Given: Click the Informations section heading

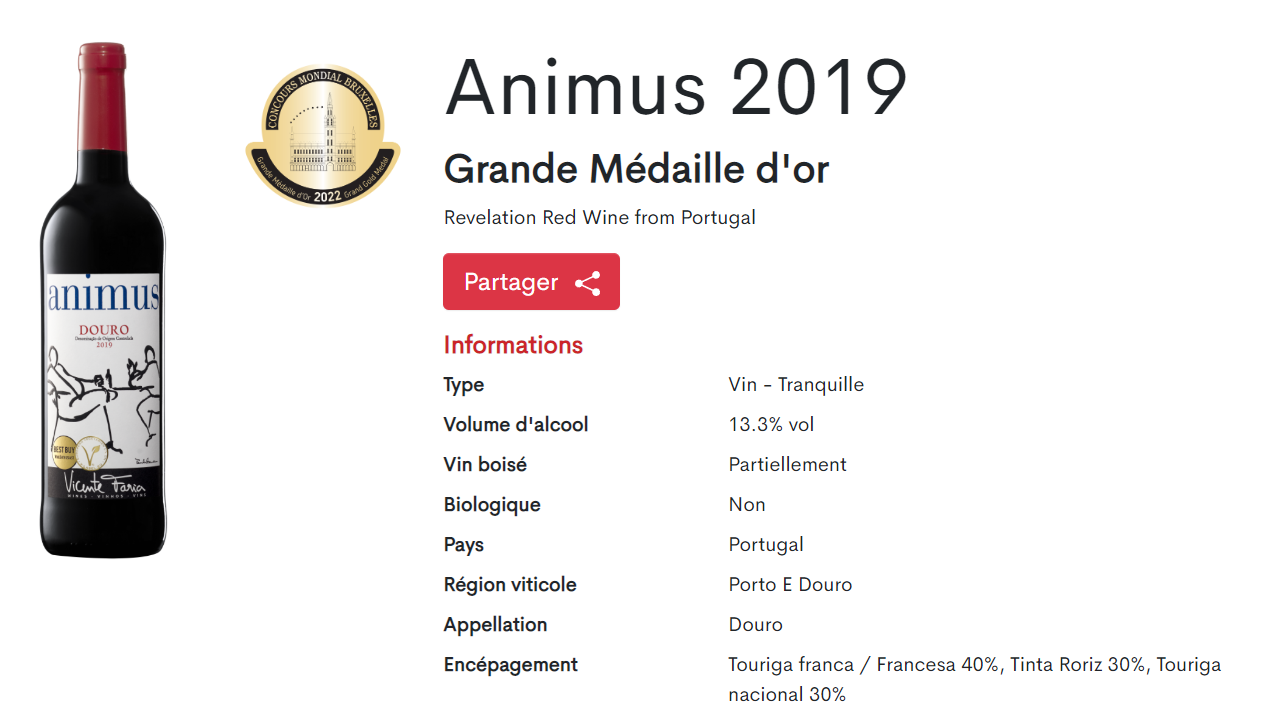Looking at the screenshot, I should (513, 345).
